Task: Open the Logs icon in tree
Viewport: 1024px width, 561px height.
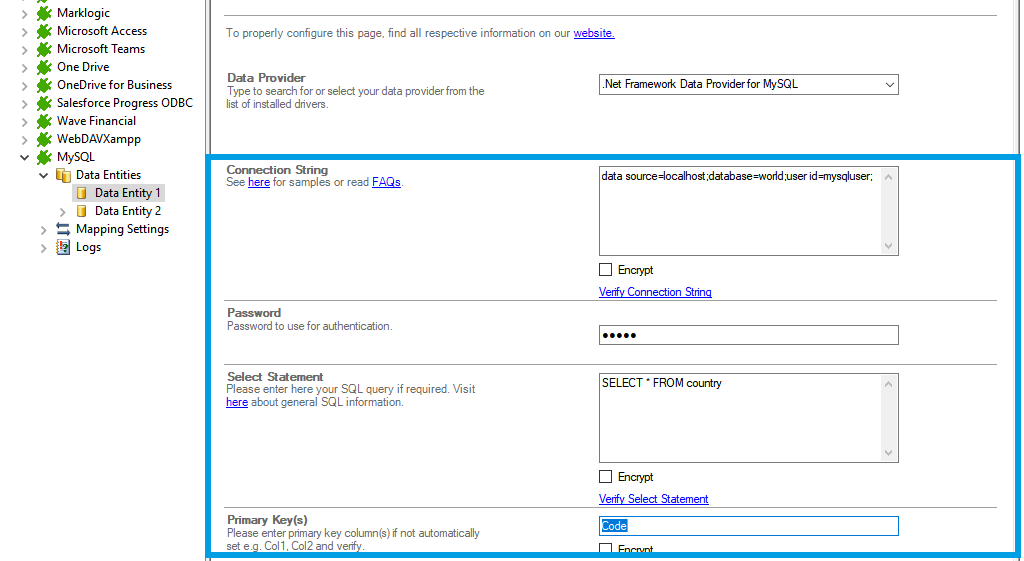Action: 64,247
